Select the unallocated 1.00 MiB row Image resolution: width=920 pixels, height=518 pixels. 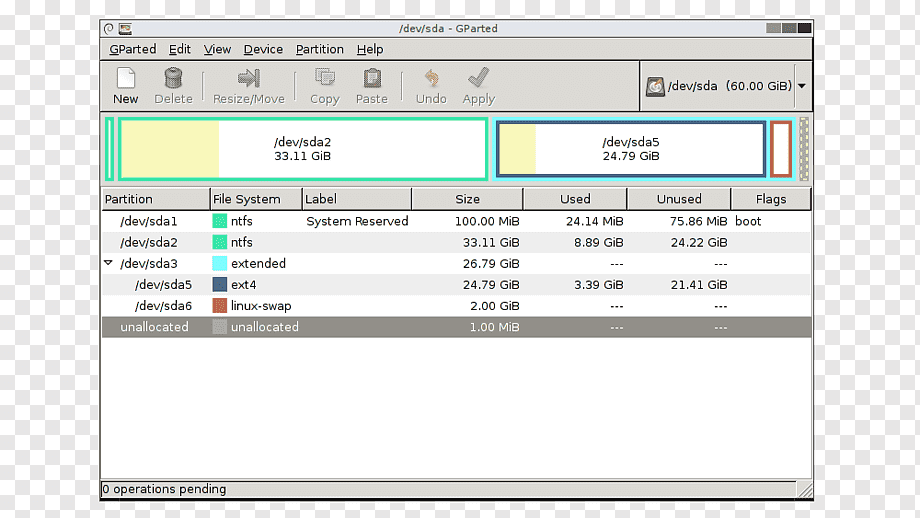(456, 327)
